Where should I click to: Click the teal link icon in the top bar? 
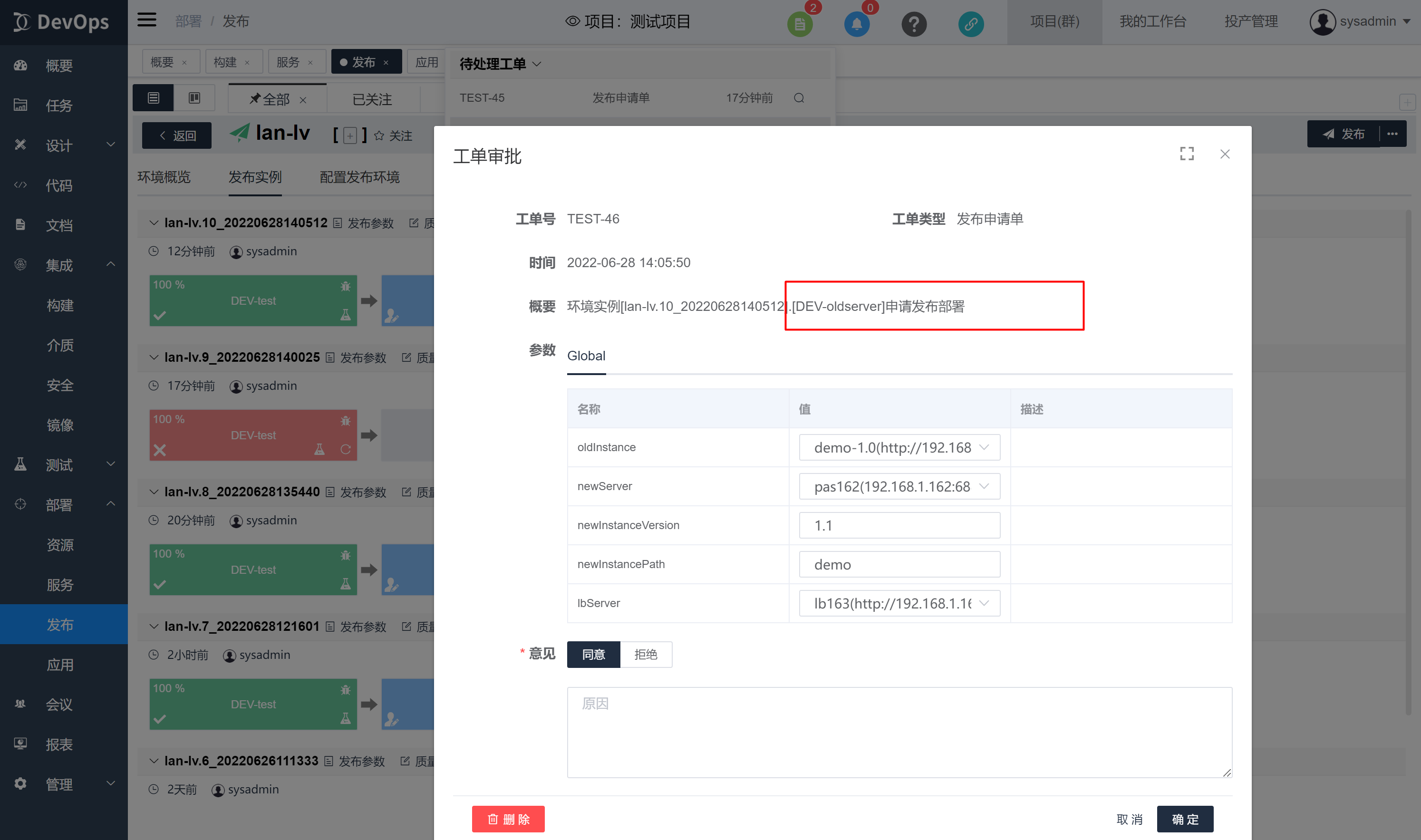pos(971,24)
